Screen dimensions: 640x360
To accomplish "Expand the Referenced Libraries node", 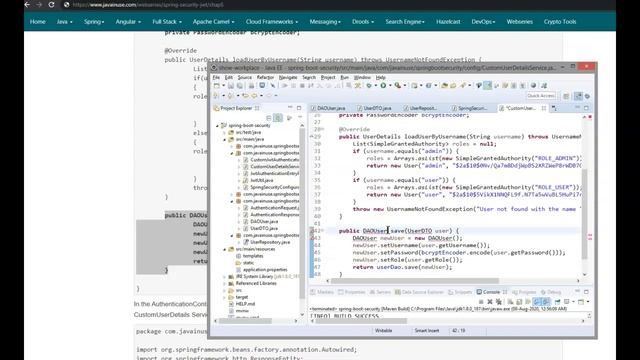I will point(224,283).
